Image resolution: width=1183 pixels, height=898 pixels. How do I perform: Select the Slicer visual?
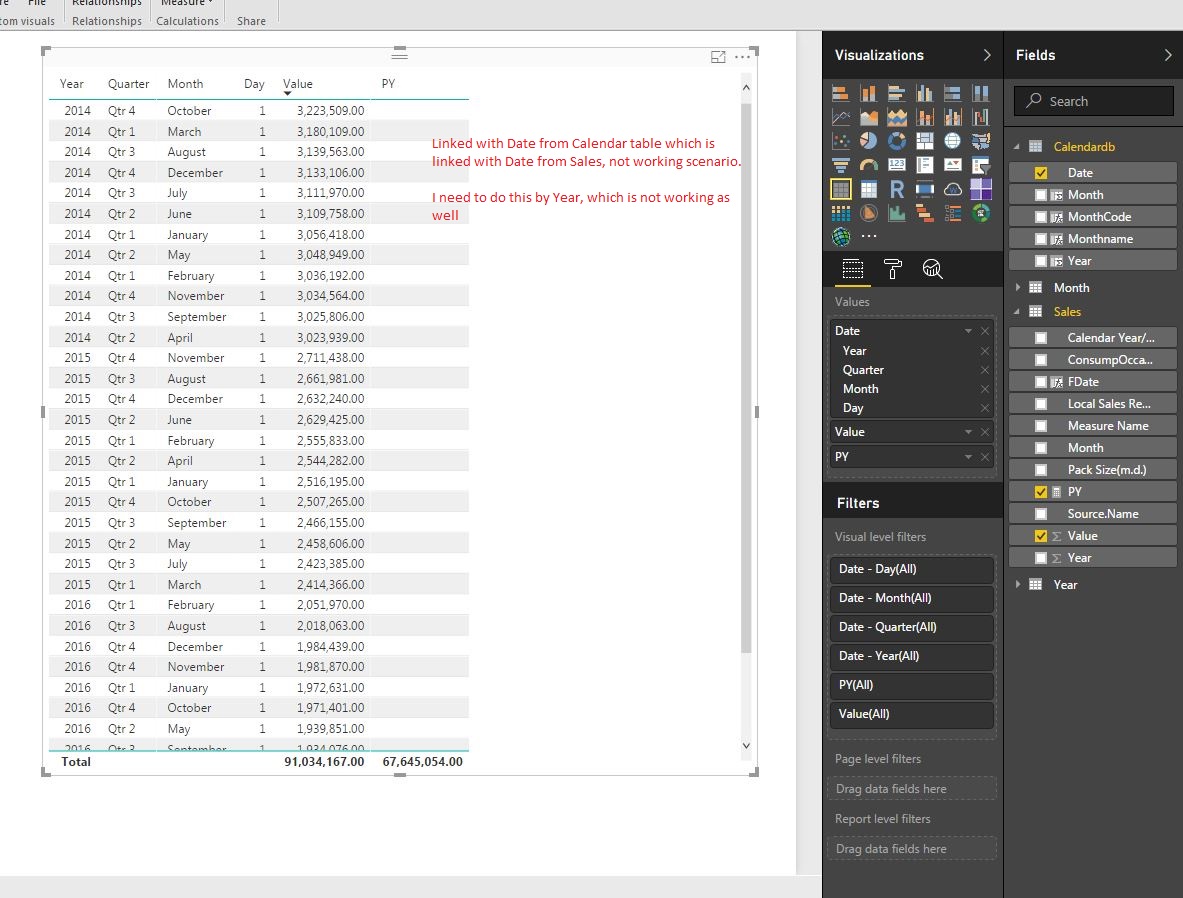tap(980, 165)
